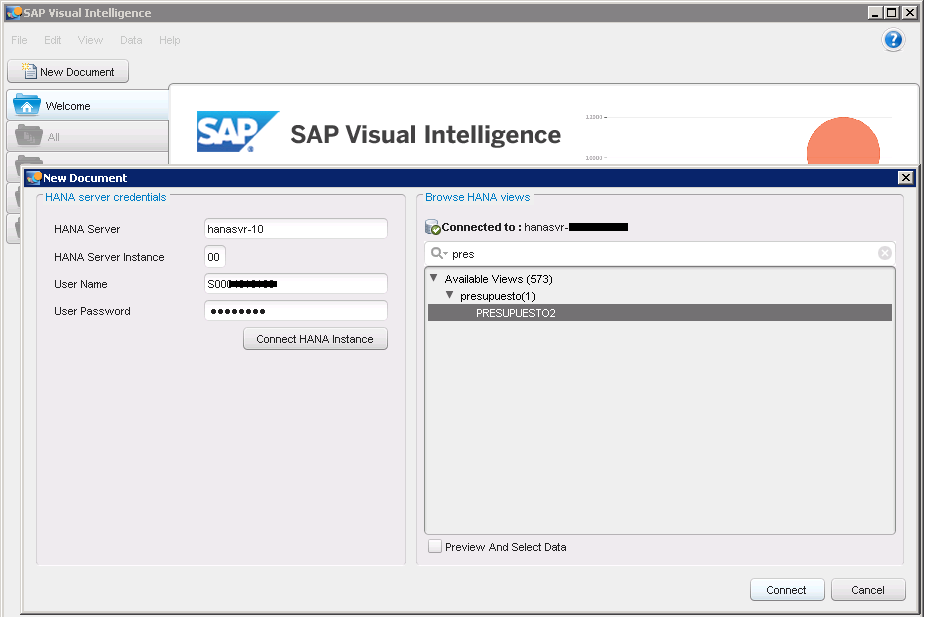
Task: Click the New Document toolbar button
Action: (68, 72)
